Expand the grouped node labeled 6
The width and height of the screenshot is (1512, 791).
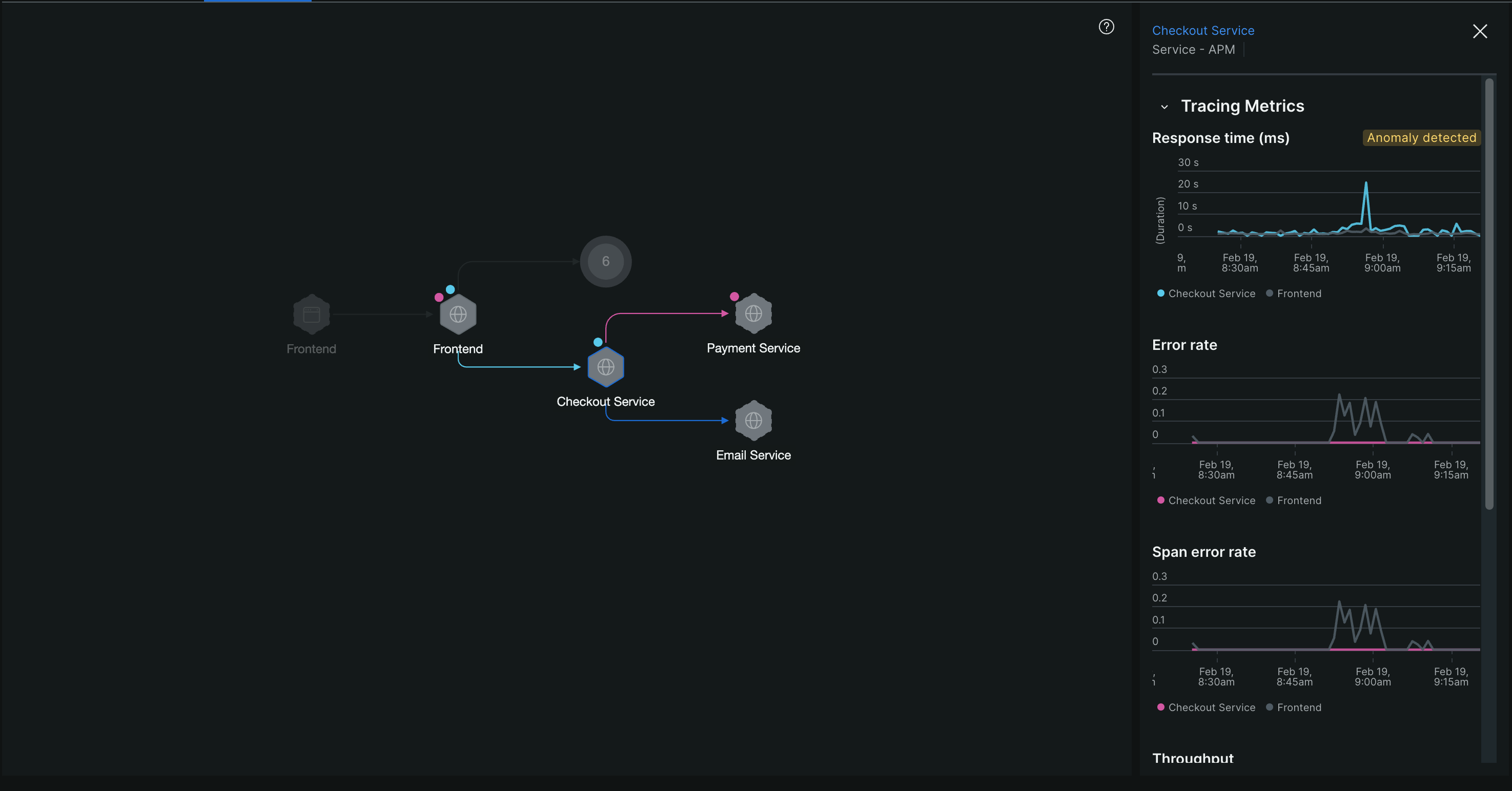click(x=606, y=262)
